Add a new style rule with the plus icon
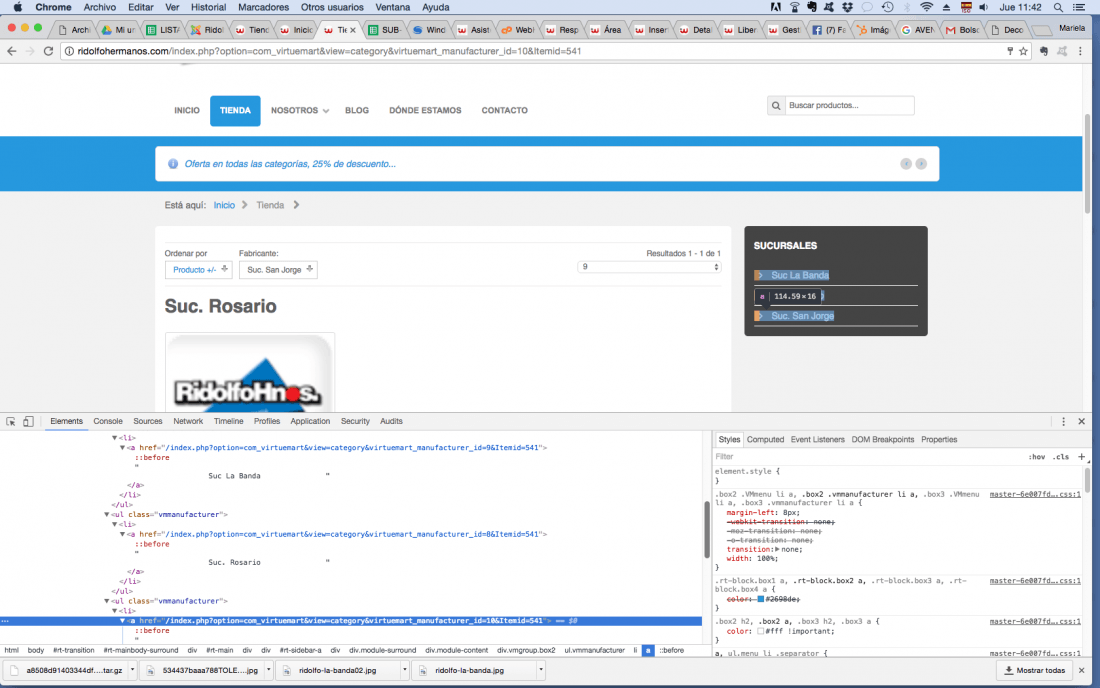 1081,457
